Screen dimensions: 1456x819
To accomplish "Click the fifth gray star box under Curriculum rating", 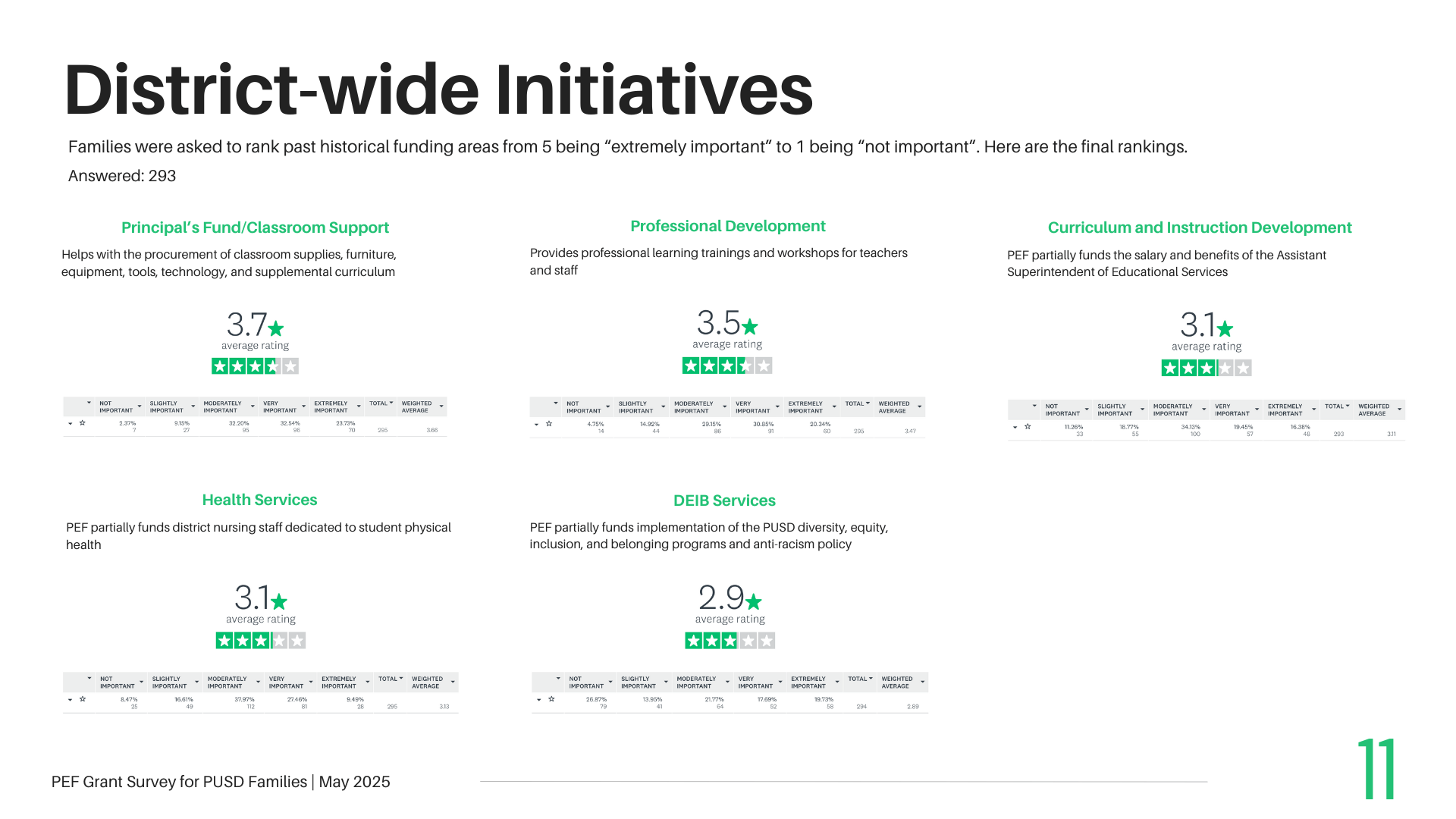I will (1243, 369).
